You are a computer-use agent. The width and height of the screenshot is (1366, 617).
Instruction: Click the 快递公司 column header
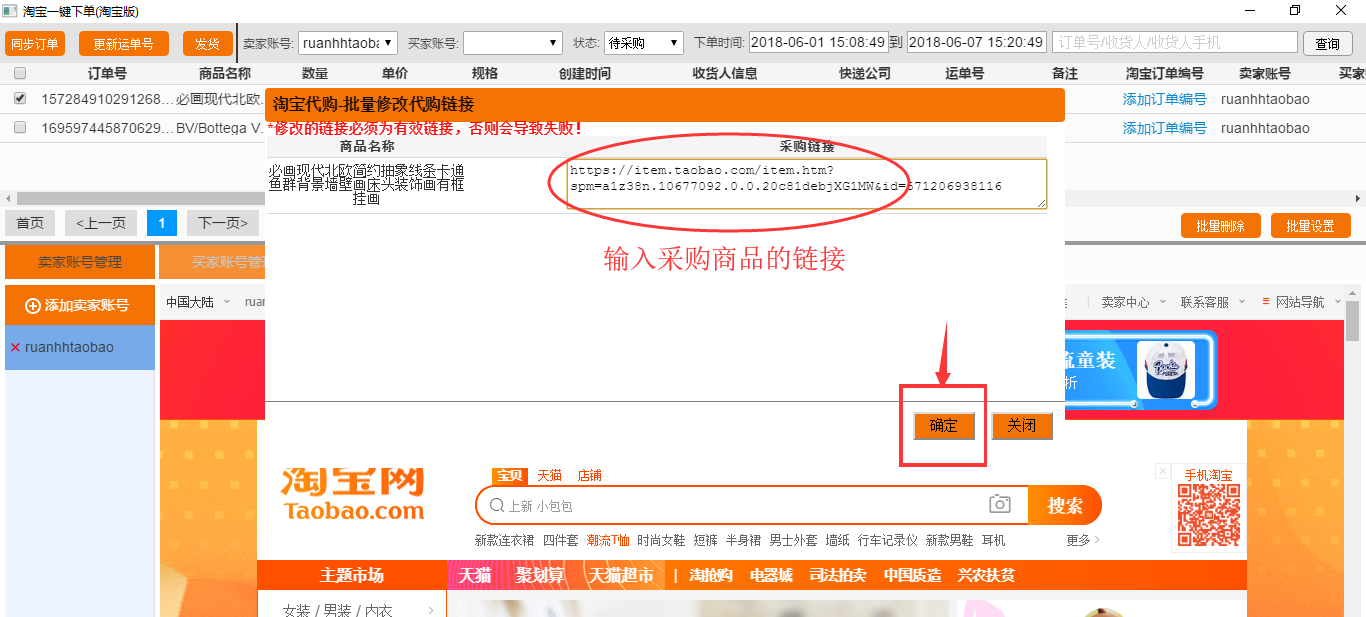pos(865,73)
